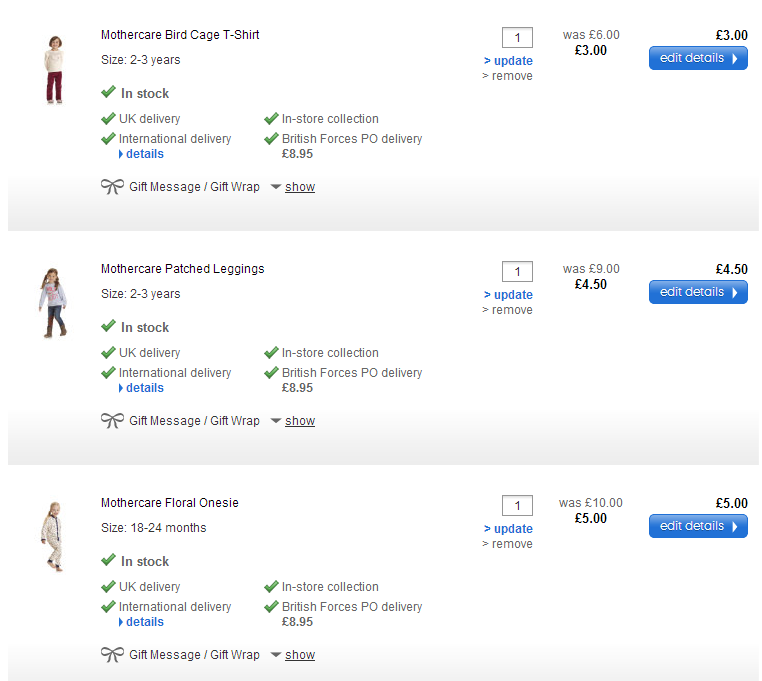Expand delivery details for Bird Cage T-Shirt
The image size is (762, 681).
pyautogui.click(x=144, y=154)
